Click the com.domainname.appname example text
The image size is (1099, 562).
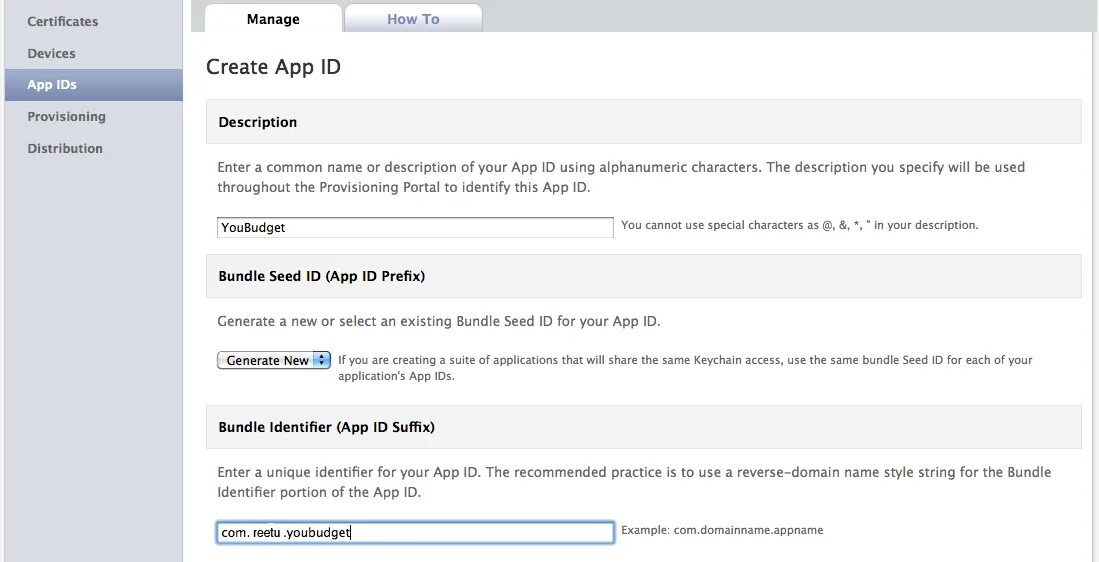pyautogui.click(x=722, y=530)
